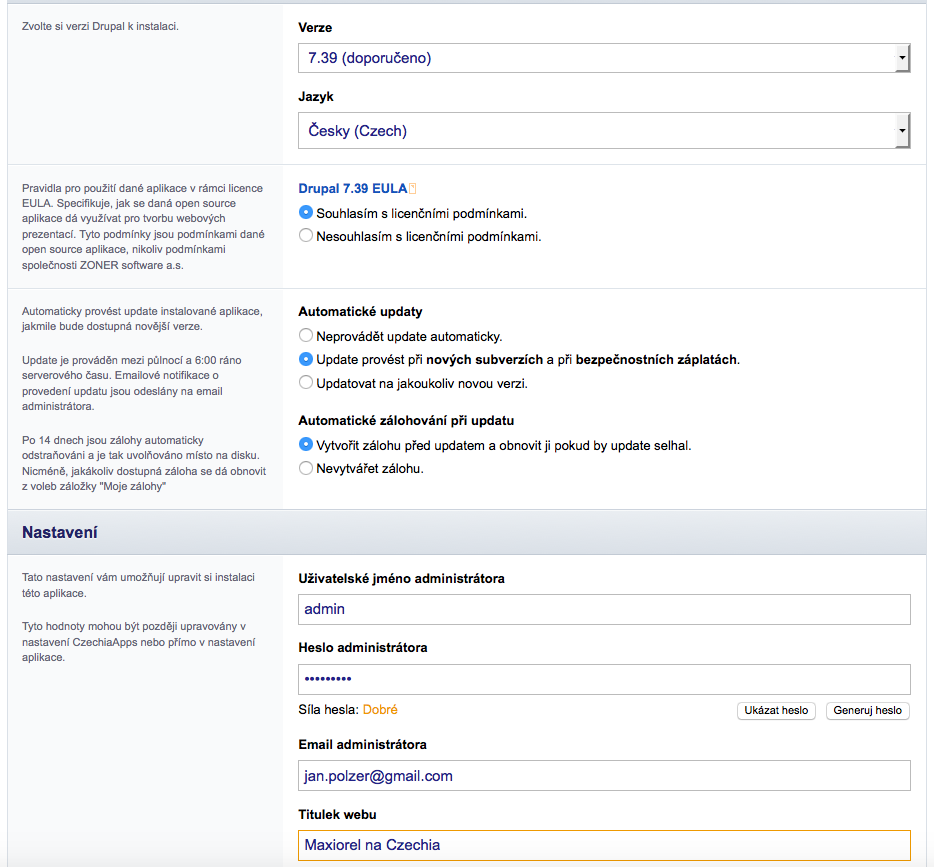Click the 'Titulek webu' site title field
This screenshot has height=867, width=934.
click(604, 845)
